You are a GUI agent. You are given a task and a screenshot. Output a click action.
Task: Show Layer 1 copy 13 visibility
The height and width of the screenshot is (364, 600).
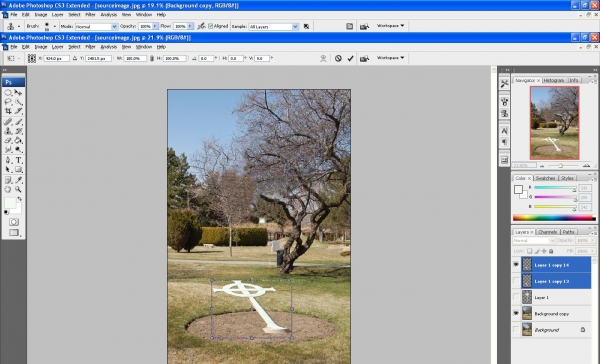tap(516, 281)
